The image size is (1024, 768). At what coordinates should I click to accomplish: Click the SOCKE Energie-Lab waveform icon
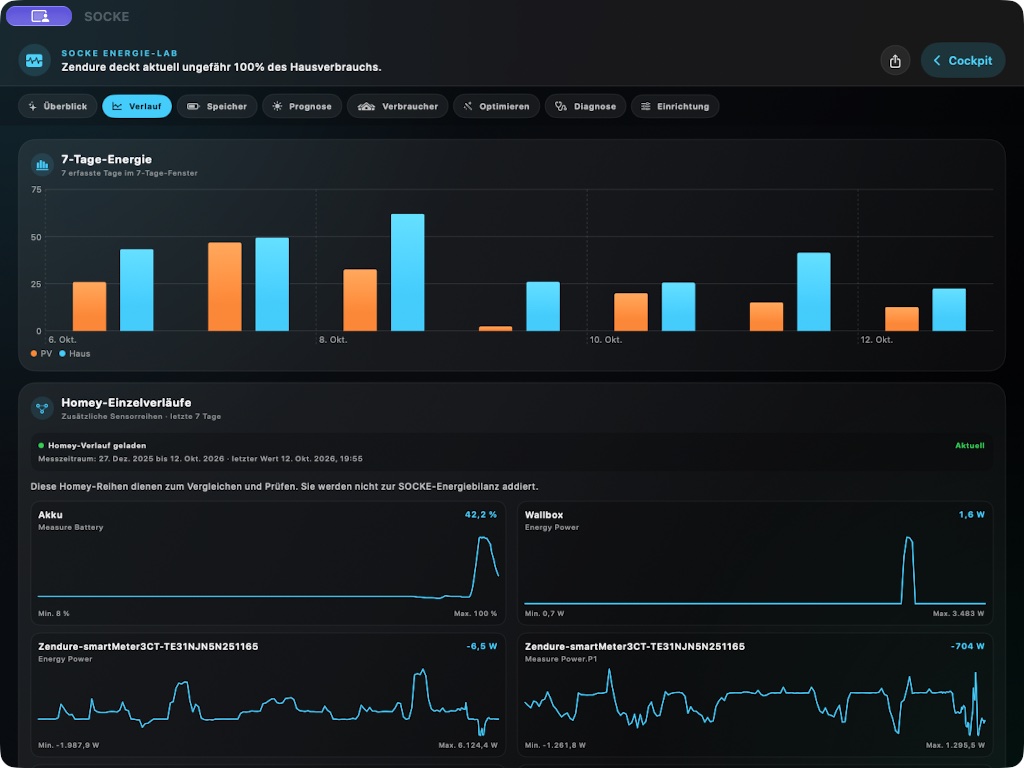pyautogui.click(x=34, y=60)
